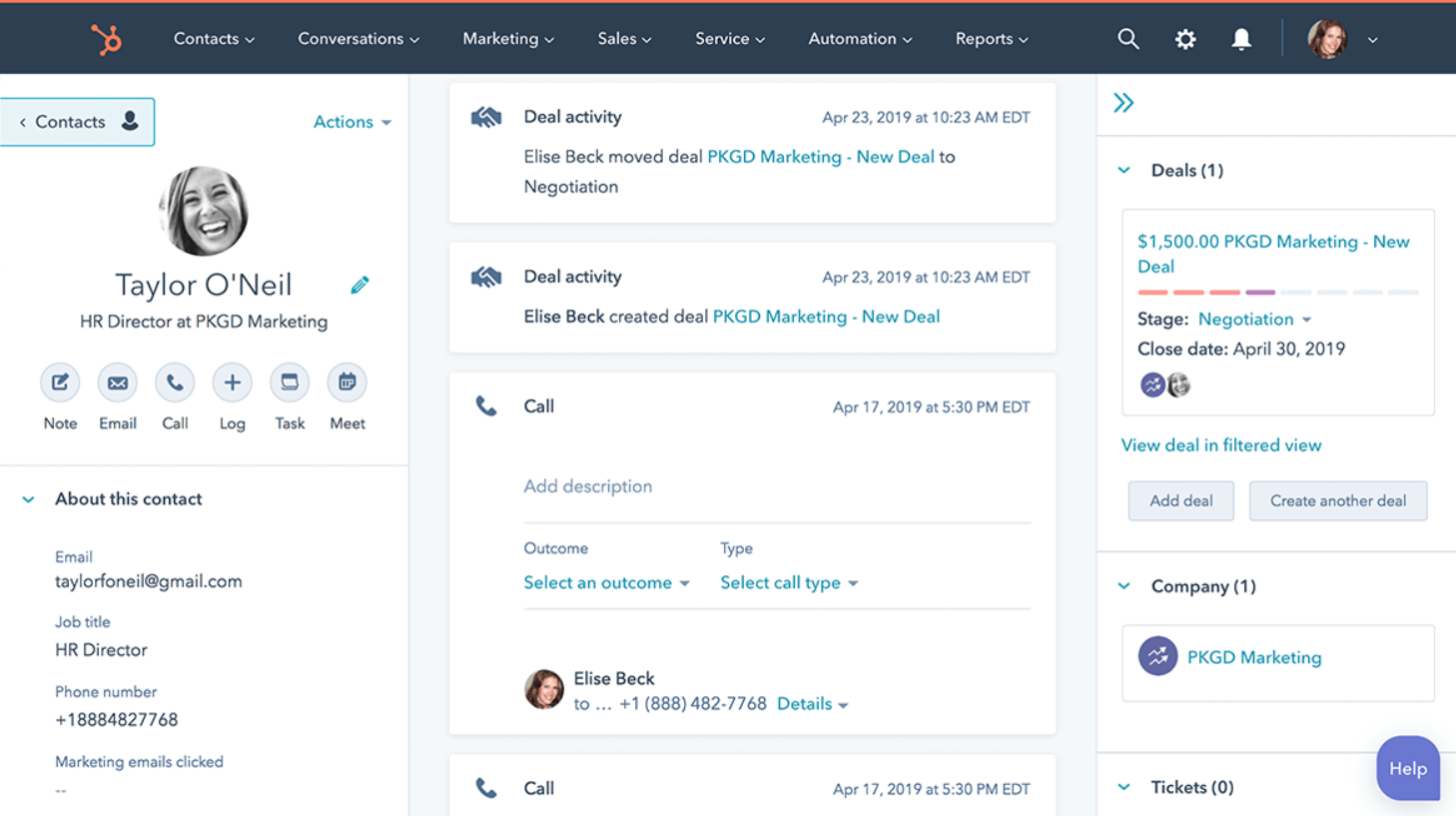
Task: Open the Email compose icon
Action: 117,383
